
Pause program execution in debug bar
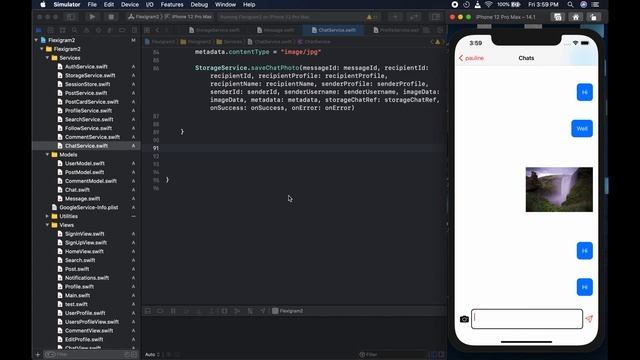173,311
